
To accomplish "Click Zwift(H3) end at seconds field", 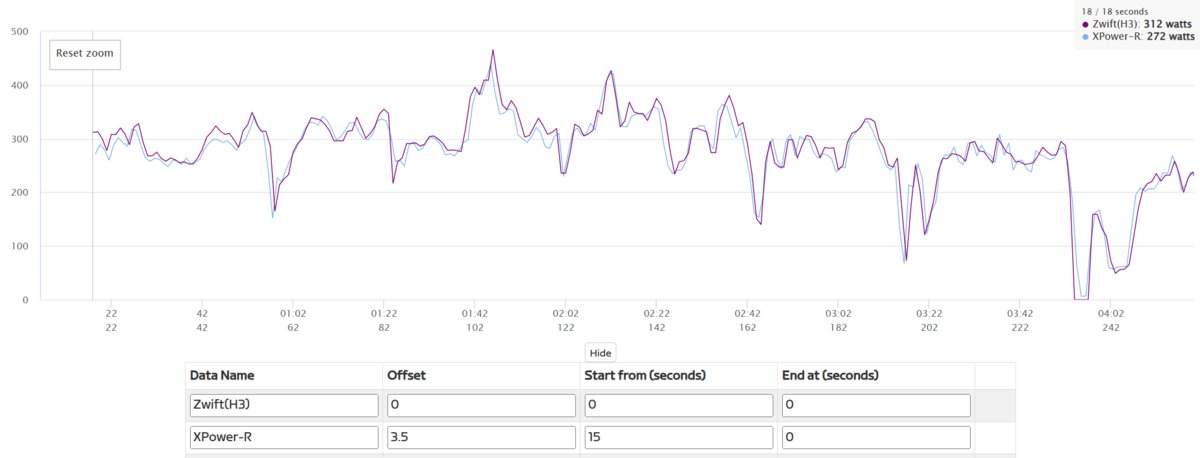I will point(875,405).
